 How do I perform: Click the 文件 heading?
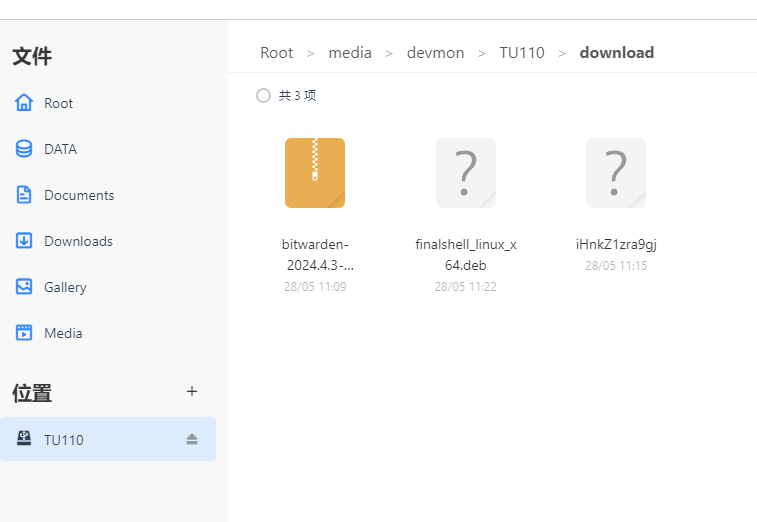coord(32,56)
